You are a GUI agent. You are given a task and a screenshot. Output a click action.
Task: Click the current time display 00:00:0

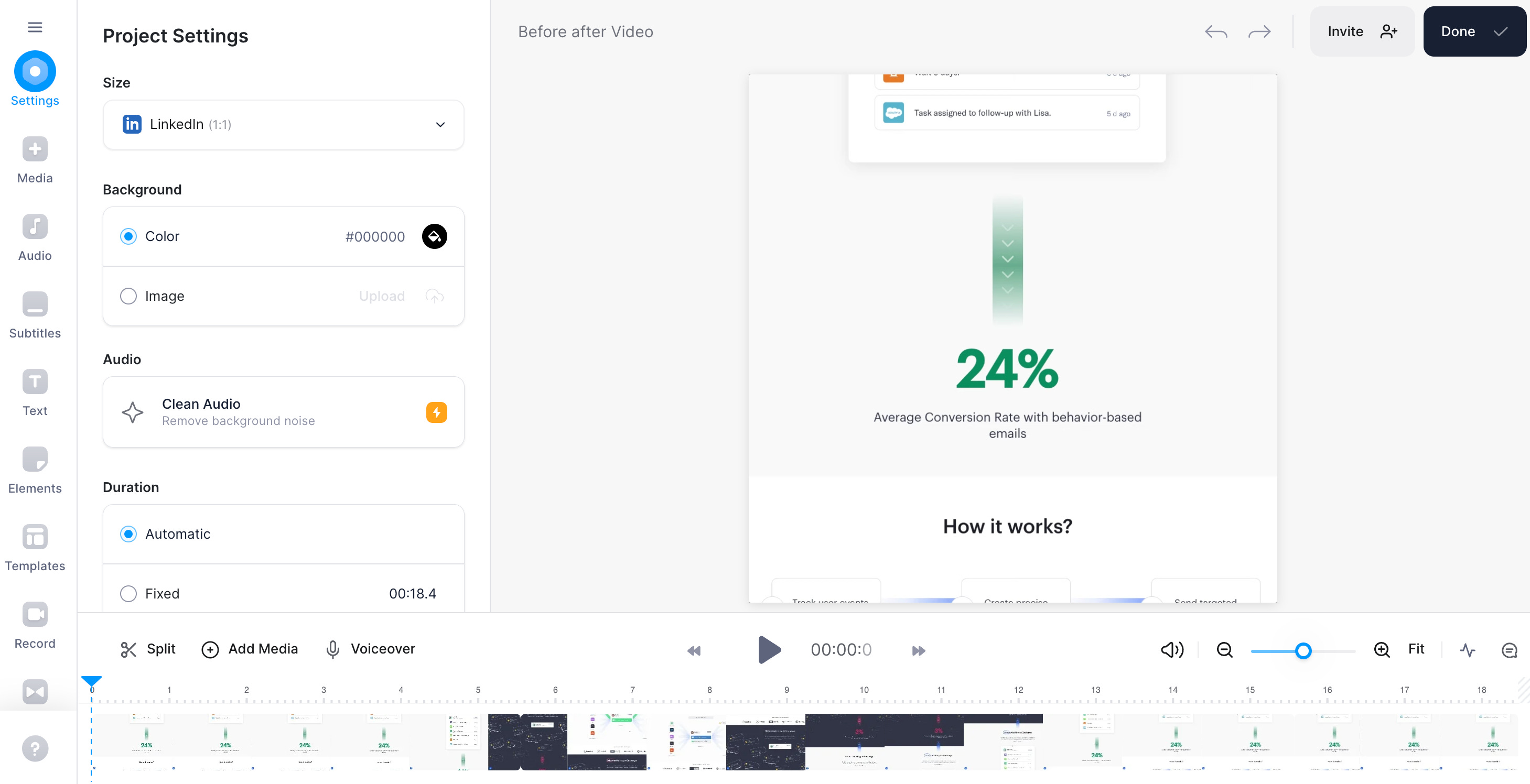point(841,650)
